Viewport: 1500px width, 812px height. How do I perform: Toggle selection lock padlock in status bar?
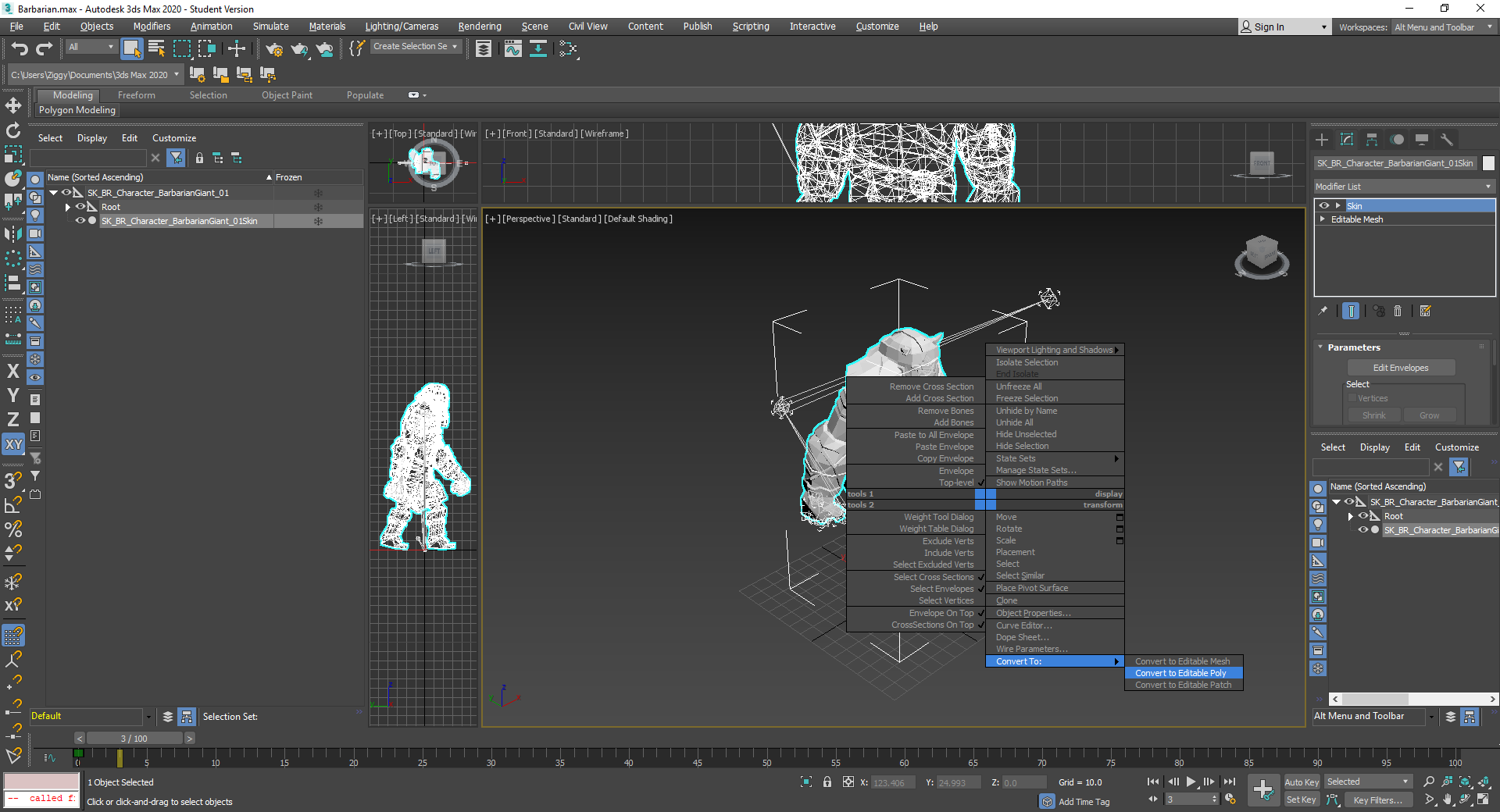point(827,782)
